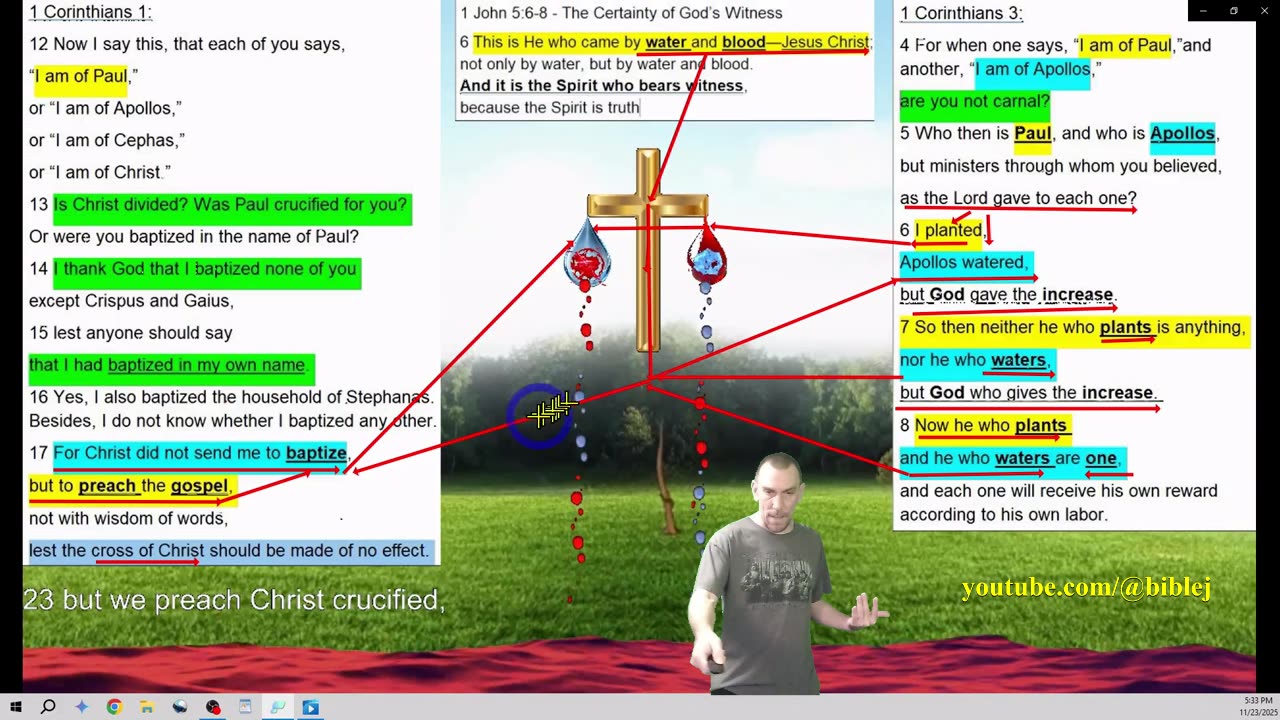Click '1 John 5:6-8 - The Certainty of God's Witness'
Viewport: 1280px width, 720px height.
(x=621, y=13)
